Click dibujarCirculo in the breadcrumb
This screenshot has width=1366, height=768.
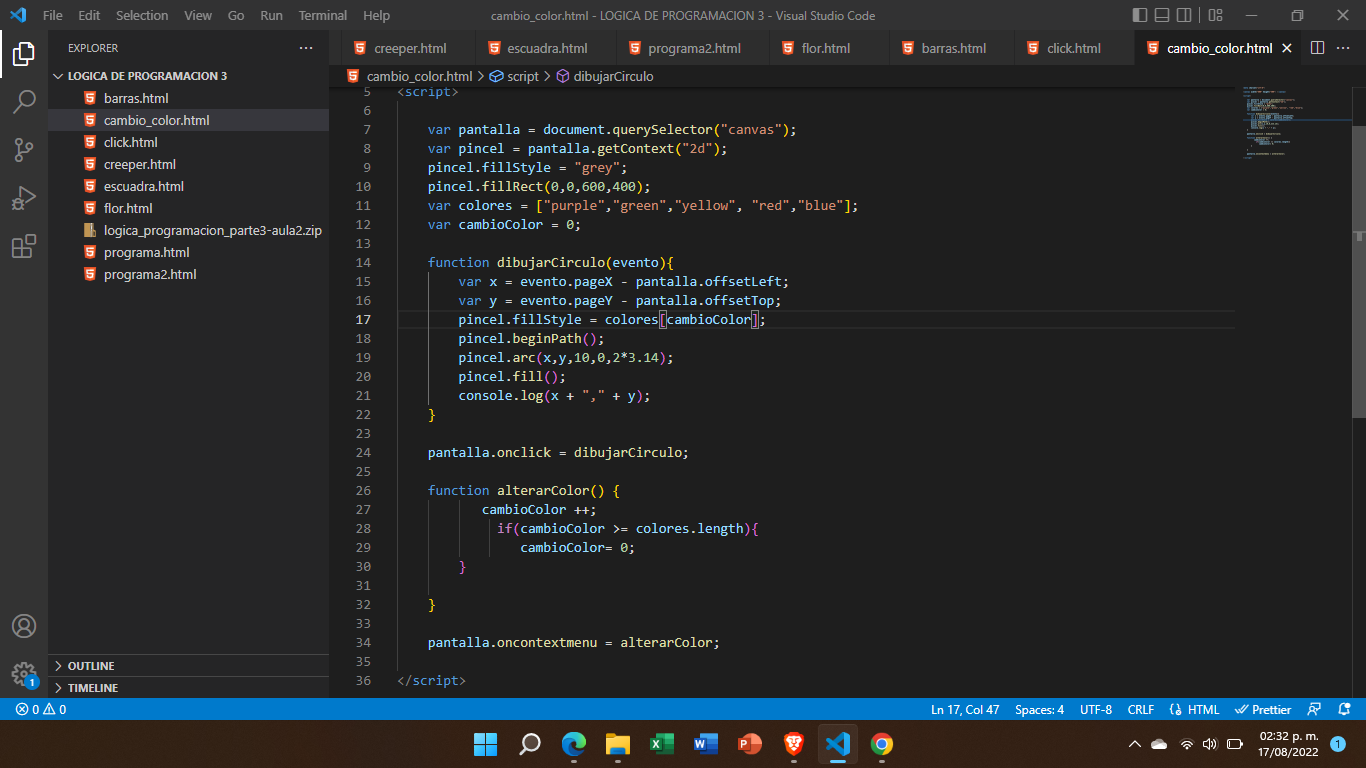(605, 76)
